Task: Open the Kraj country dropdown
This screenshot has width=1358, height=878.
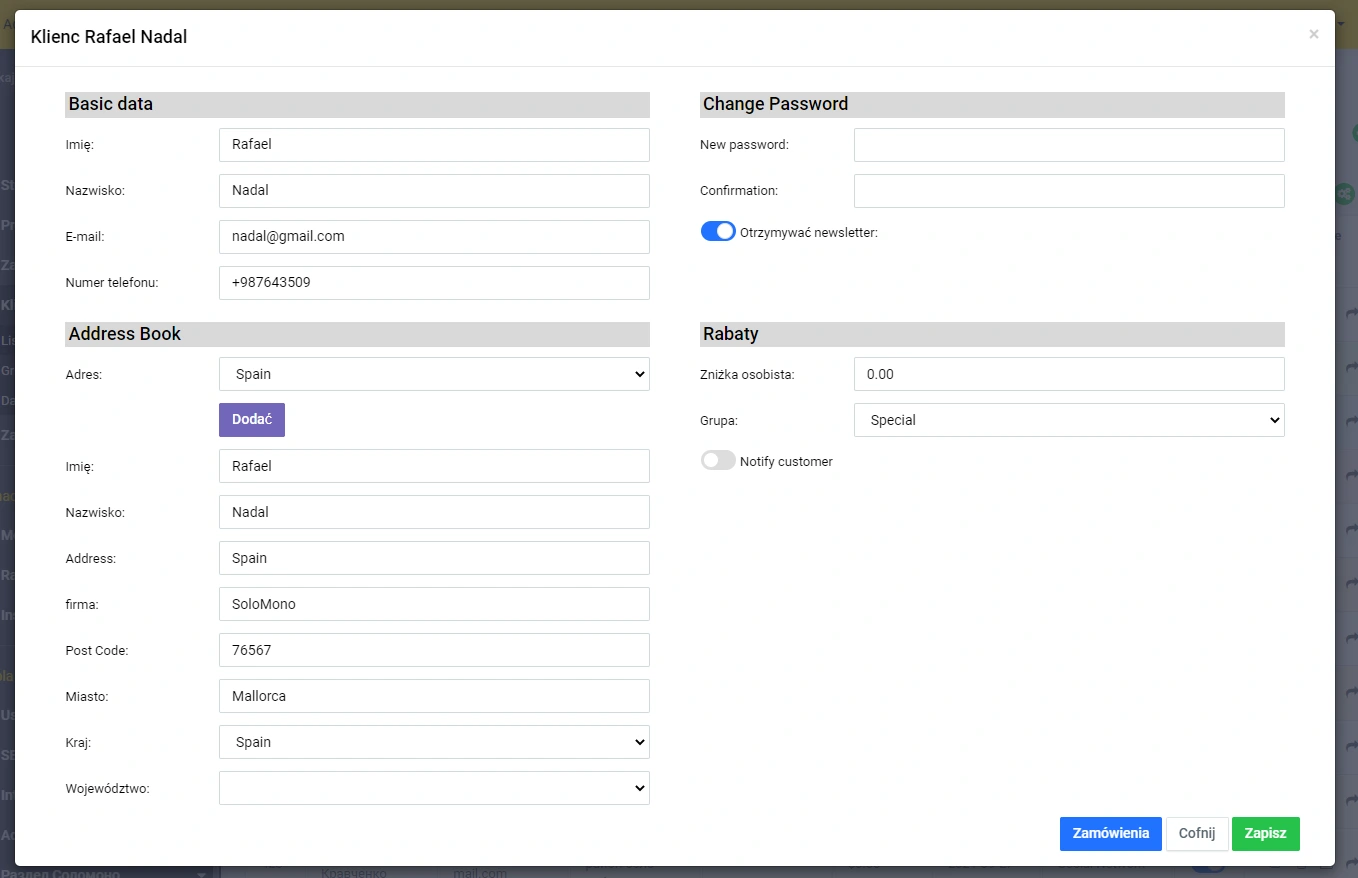Action: 434,742
